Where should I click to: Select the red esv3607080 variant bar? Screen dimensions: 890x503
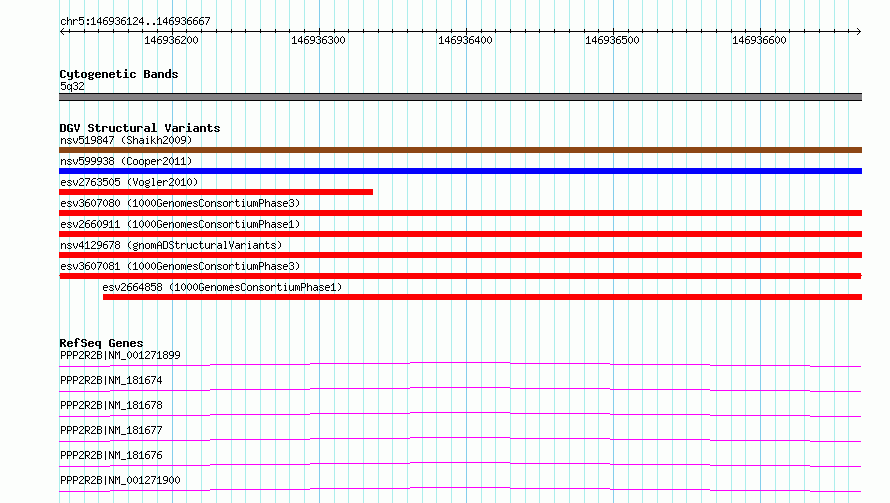(x=460, y=213)
